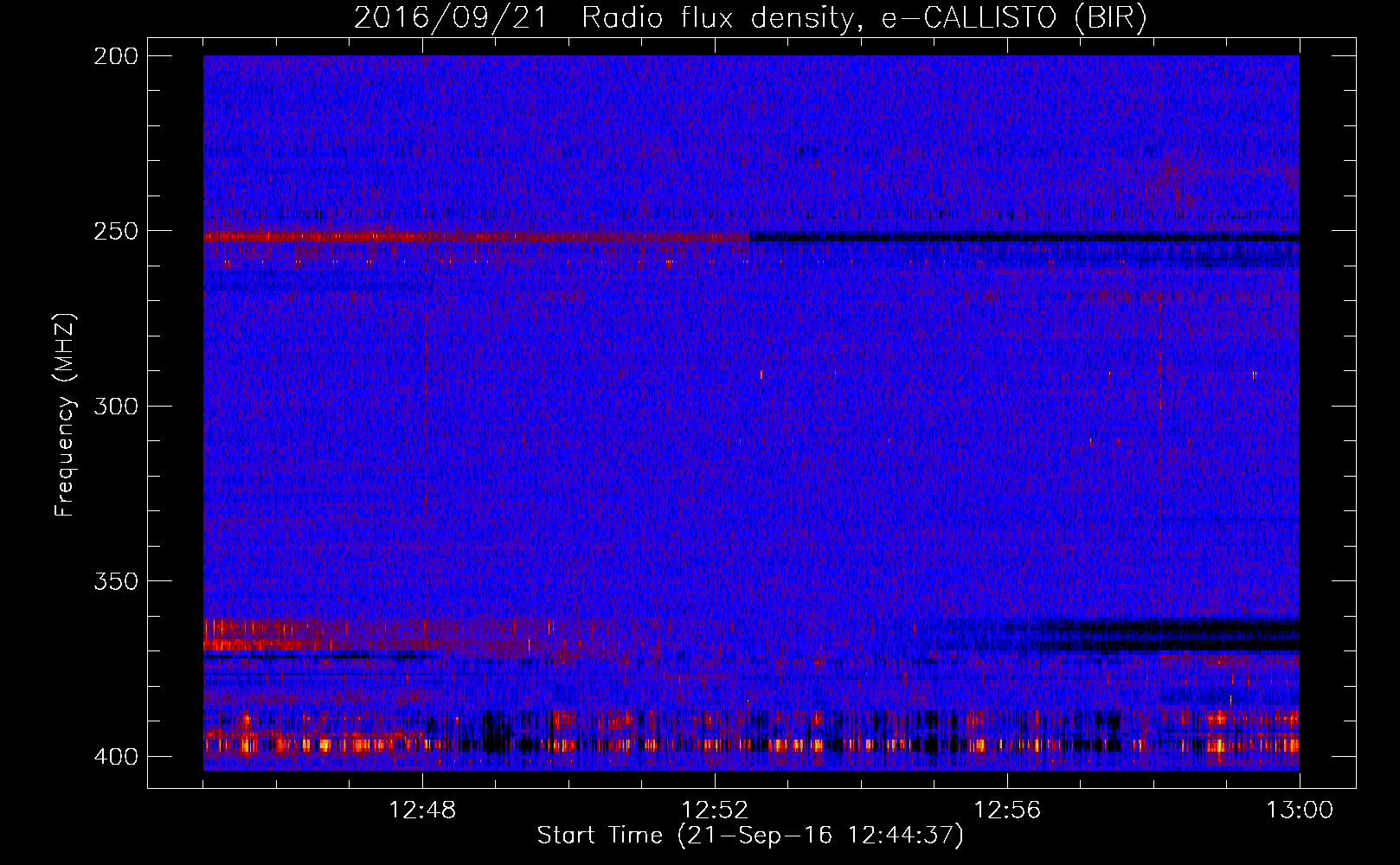Click the 'Start Time (21-Sep-16 12:44:37)' label
The width and height of the screenshot is (1400, 865).
(750, 836)
